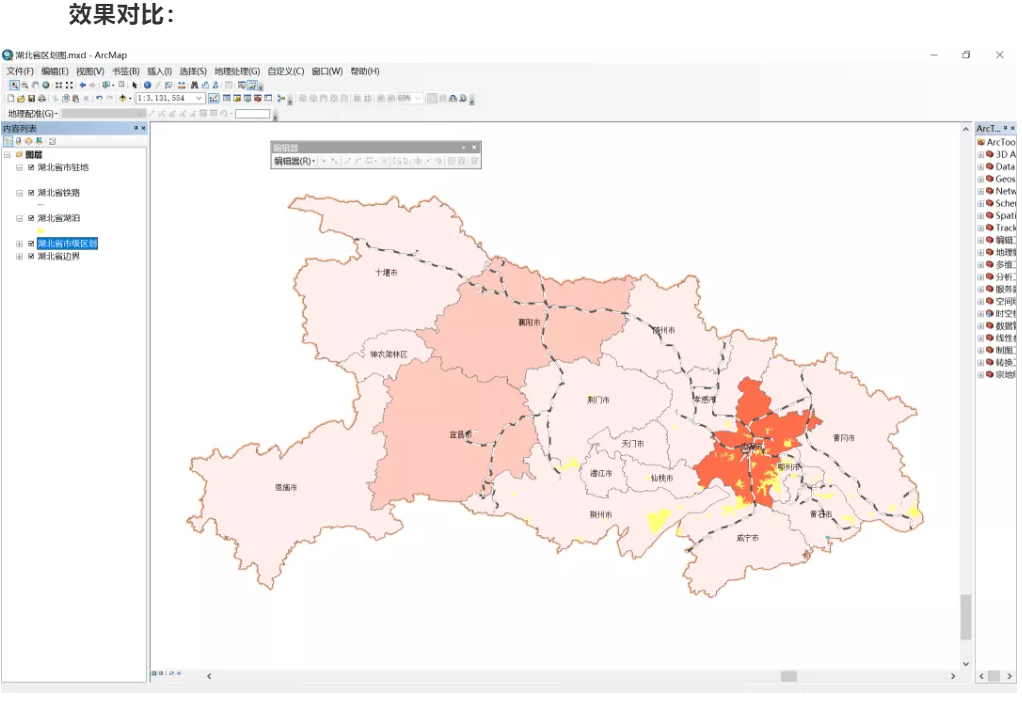
Task: Choose the Select Elements arrow tool
Action: pyautogui.click(x=135, y=85)
